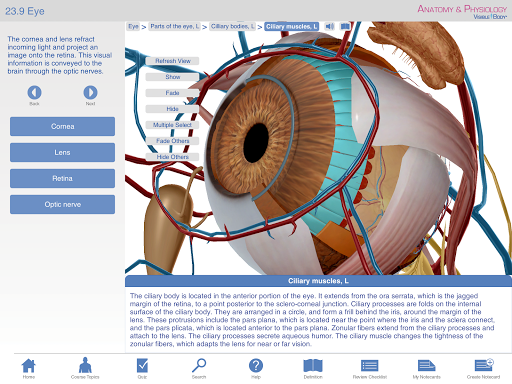Click the book icon beside speaker
Viewport: 512px width, 384px height.
345,26
